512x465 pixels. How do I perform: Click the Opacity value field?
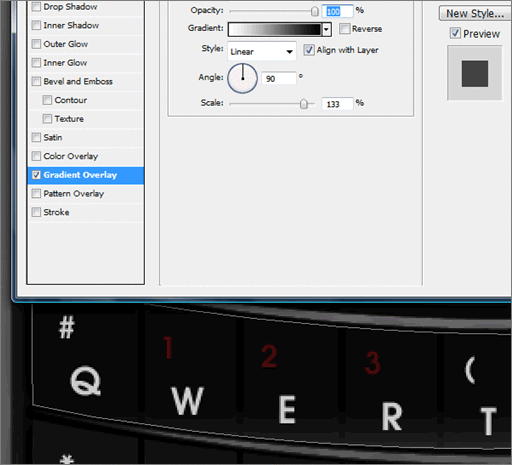click(337, 11)
